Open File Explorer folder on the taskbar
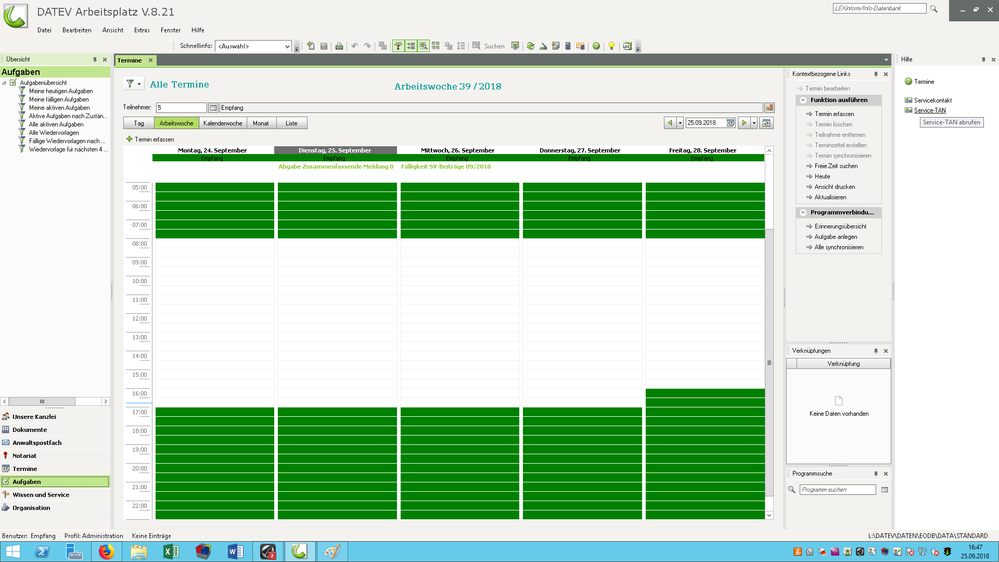The image size is (999, 562). [x=139, y=551]
